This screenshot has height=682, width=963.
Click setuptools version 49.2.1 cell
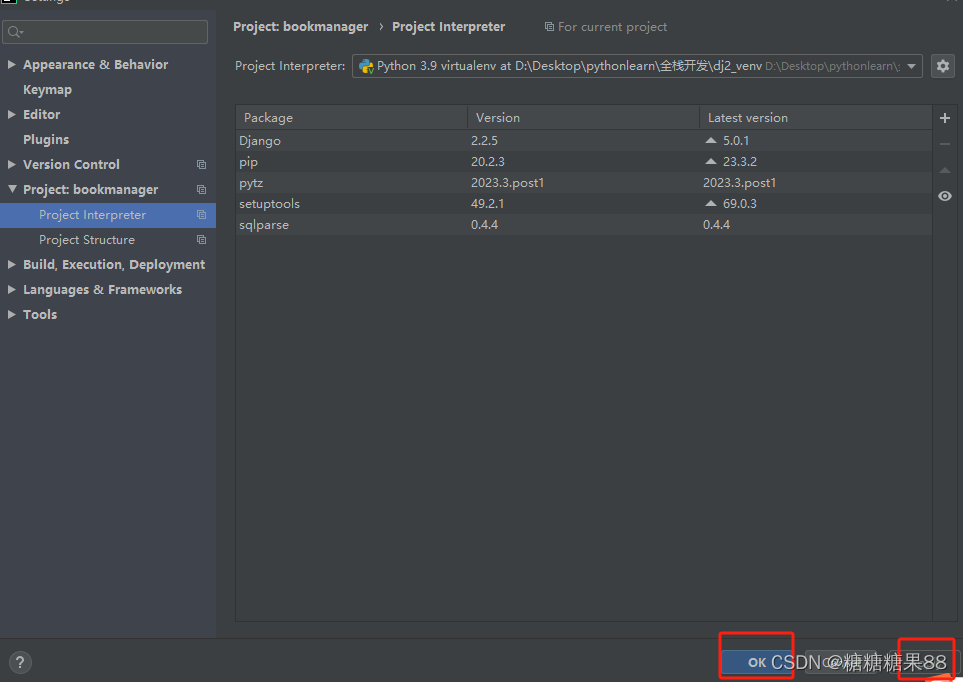(x=488, y=203)
